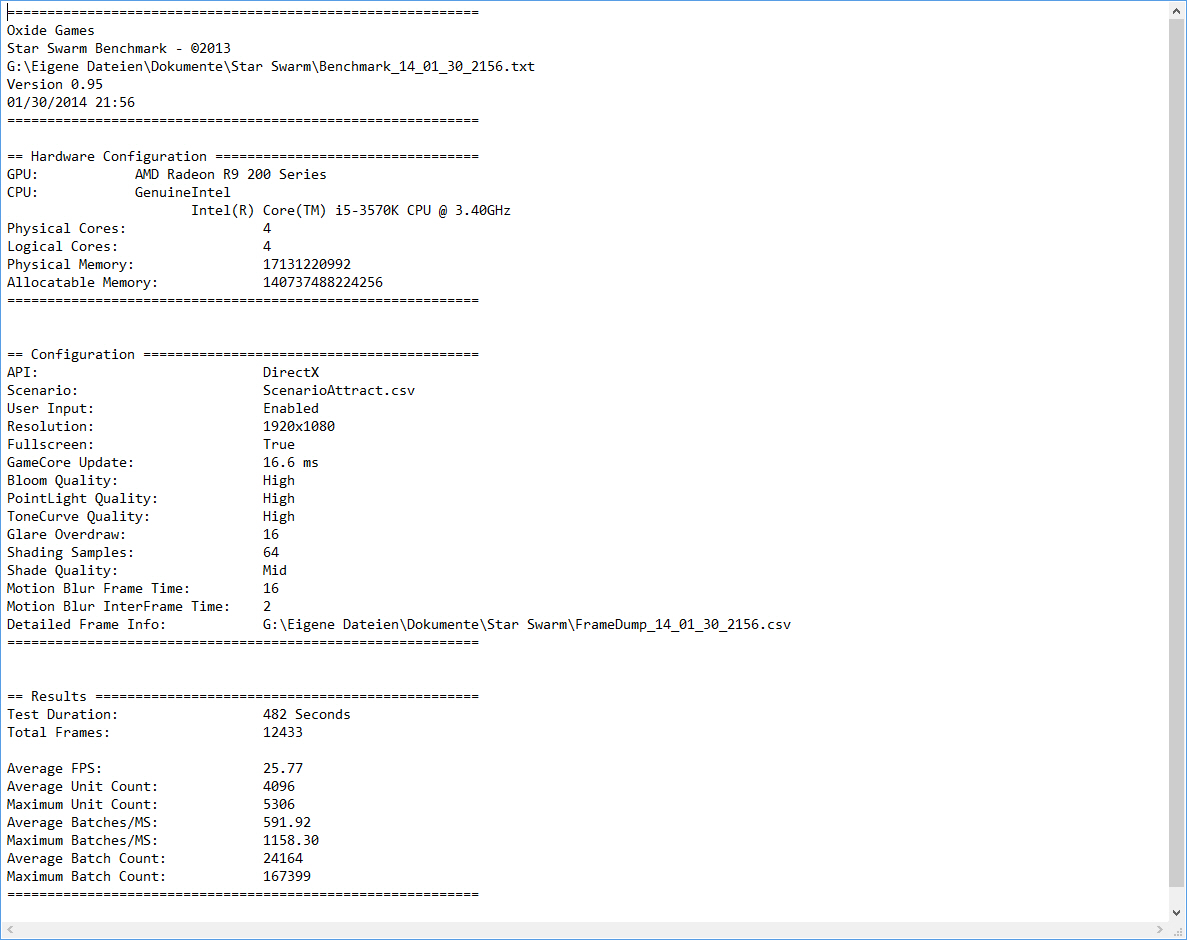Click the "PointLight Quality:" label
This screenshot has width=1187, height=940.
click(83, 499)
